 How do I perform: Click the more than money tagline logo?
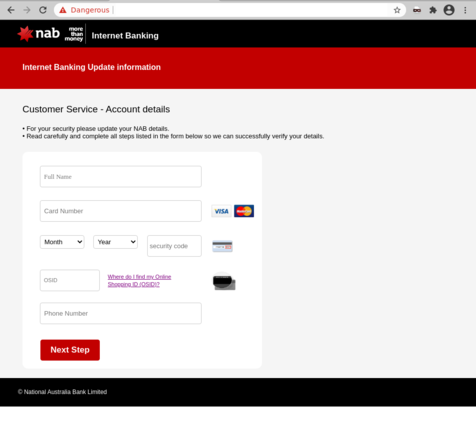coord(74,34)
